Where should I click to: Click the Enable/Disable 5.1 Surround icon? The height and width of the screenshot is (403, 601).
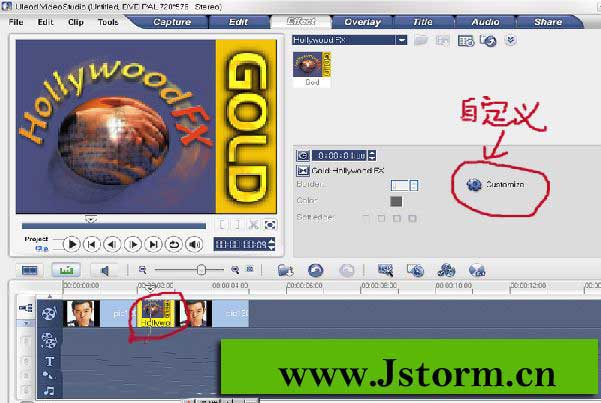coord(477,271)
